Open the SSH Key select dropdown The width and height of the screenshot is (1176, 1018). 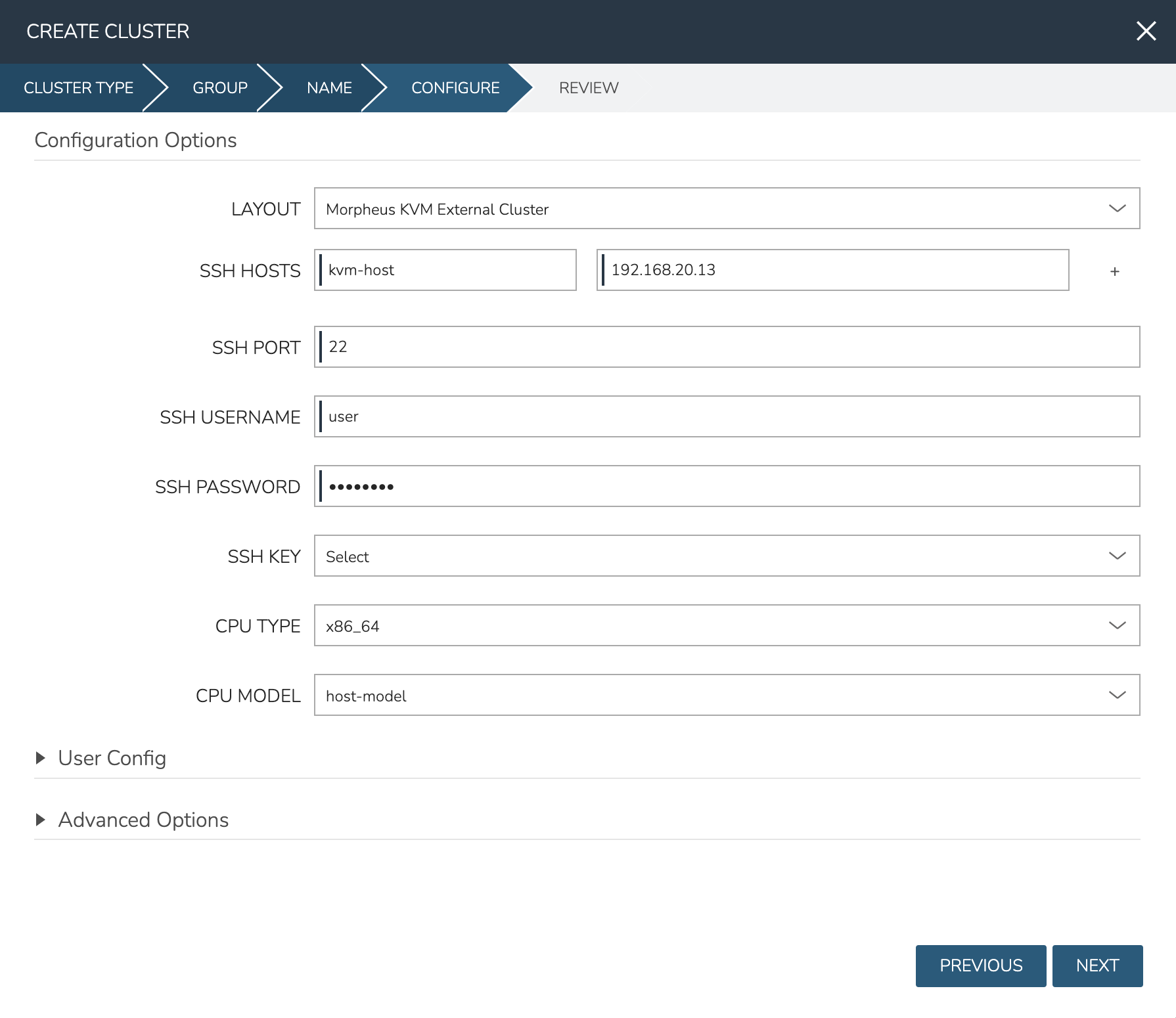coord(727,556)
